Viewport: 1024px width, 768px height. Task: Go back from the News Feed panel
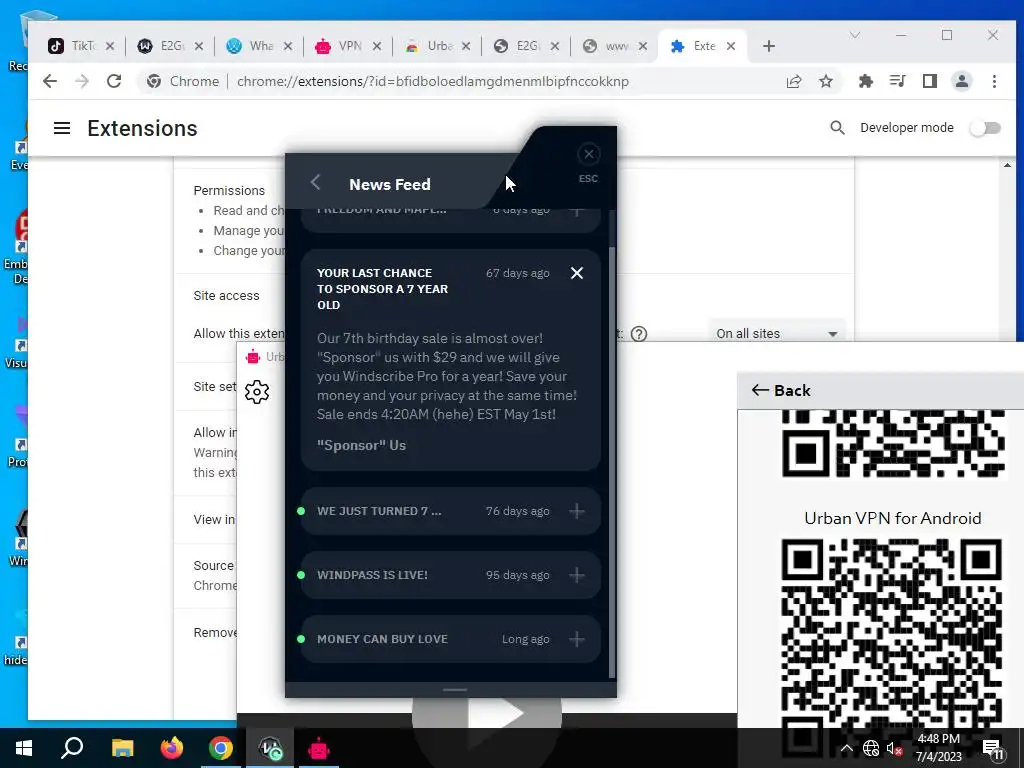tap(315, 182)
